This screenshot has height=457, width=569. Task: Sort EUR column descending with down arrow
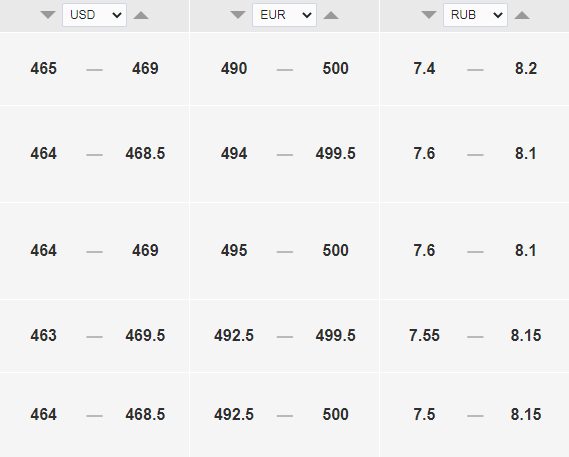point(238,15)
